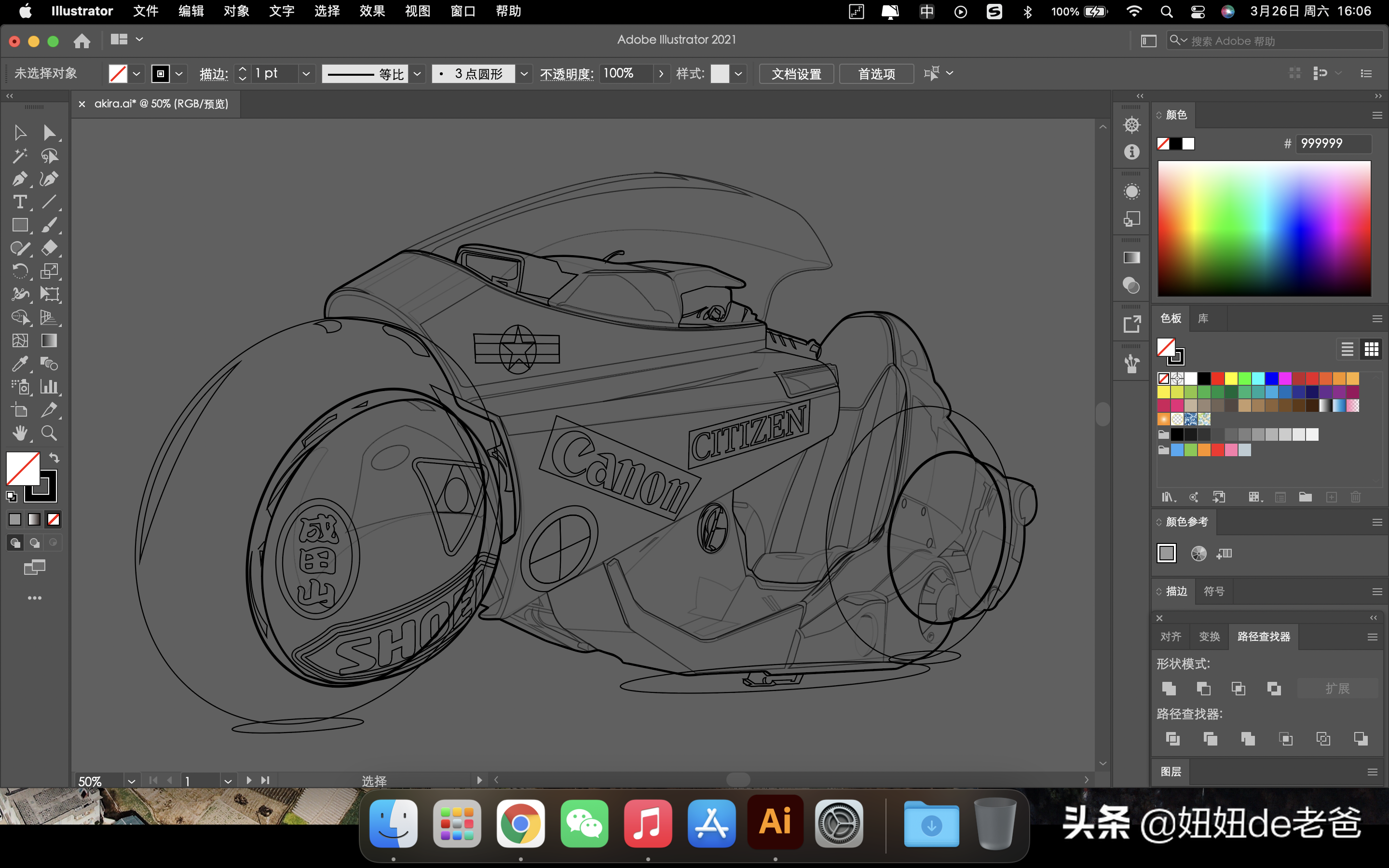
Task: Open the artboard number dropdown
Action: click(228, 781)
